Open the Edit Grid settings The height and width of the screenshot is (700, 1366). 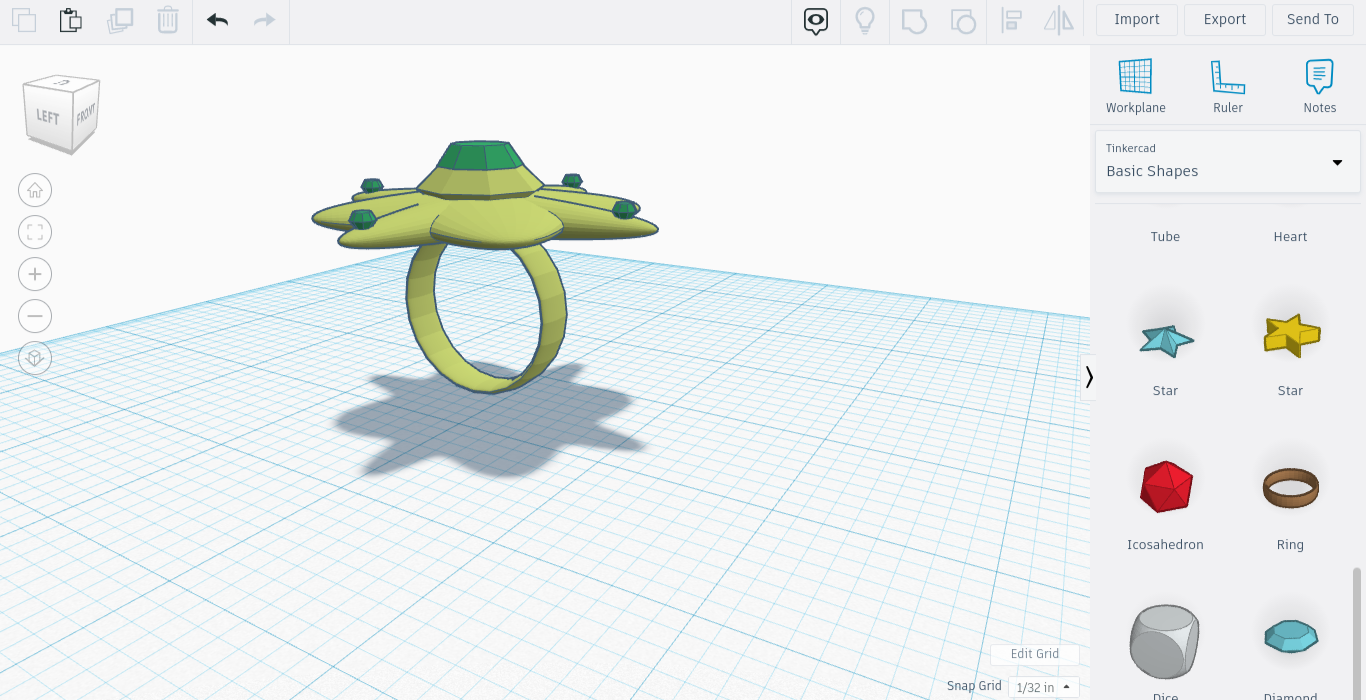[1035, 654]
